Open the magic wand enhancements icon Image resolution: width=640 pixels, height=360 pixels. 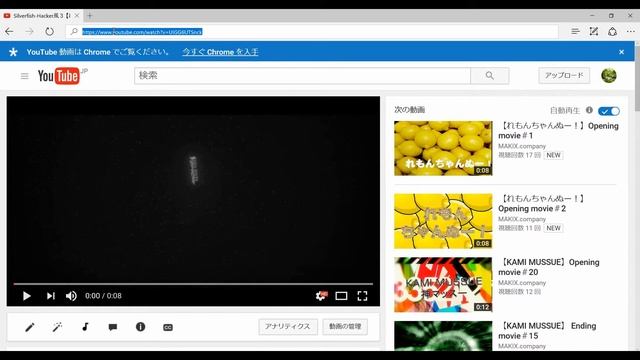pos(57,327)
